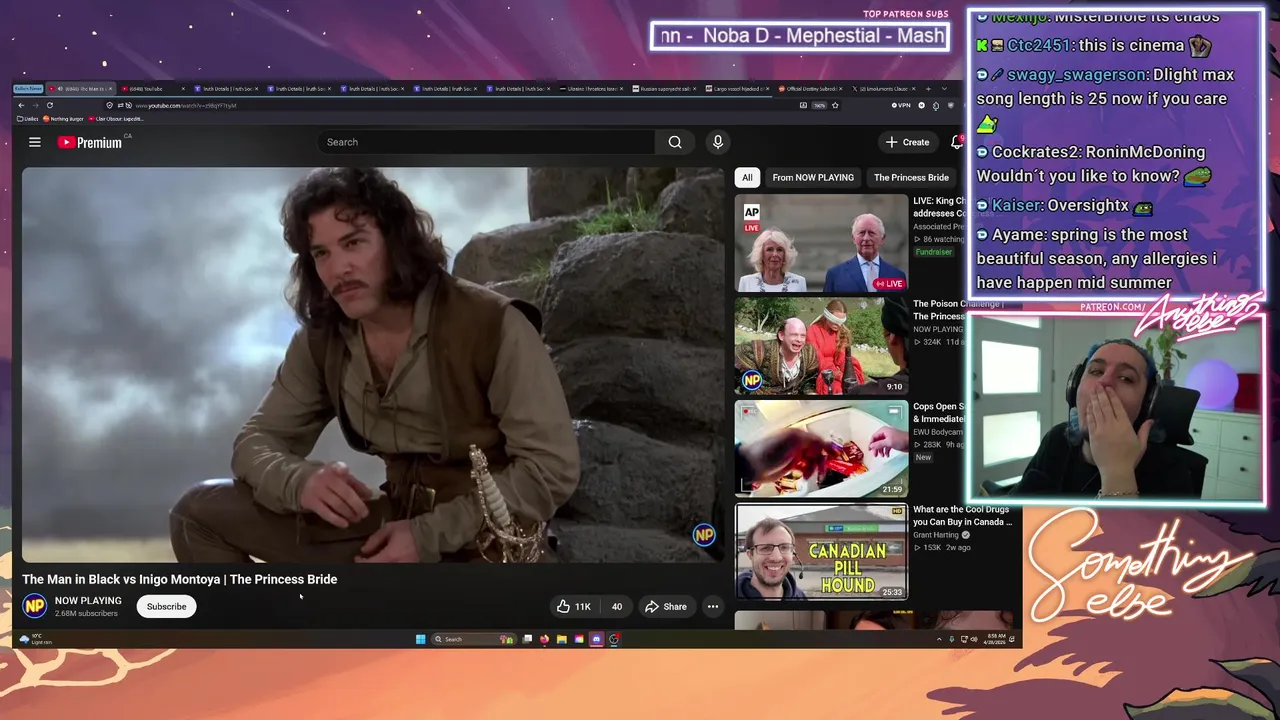The image size is (1280, 720).
Task: Open the Create menu button
Action: pyautogui.click(x=907, y=142)
